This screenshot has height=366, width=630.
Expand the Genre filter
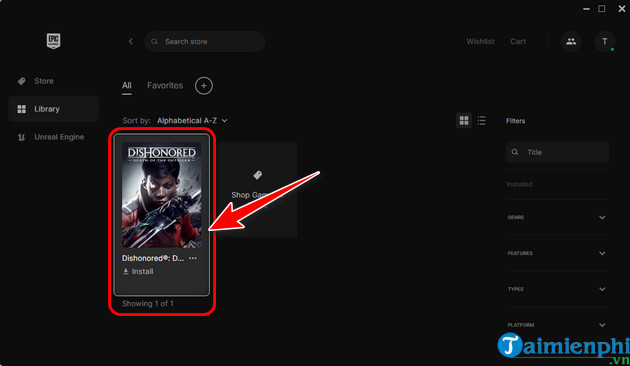click(x=557, y=217)
